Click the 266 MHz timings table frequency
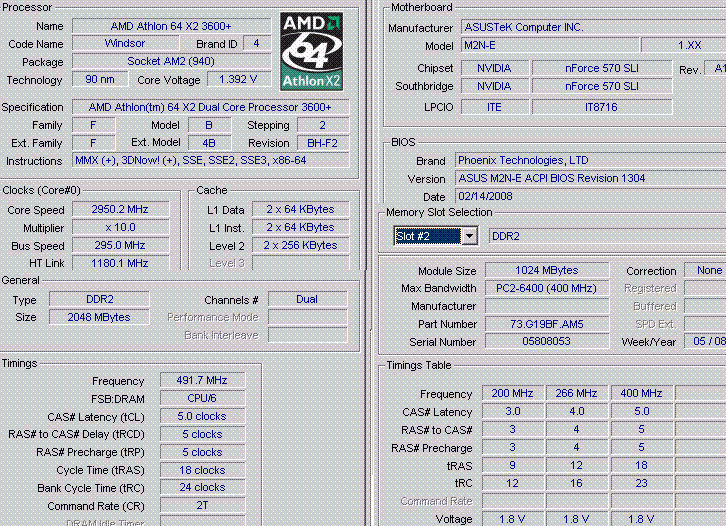This screenshot has width=726, height=526. pyautogui.click(x=576, y=393)
